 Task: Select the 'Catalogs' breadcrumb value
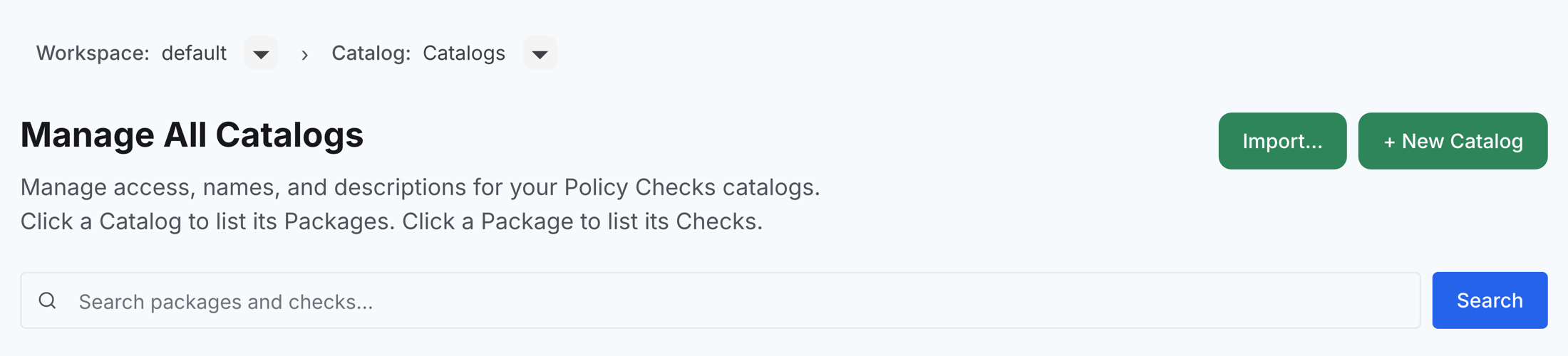(x=464, y=53)
